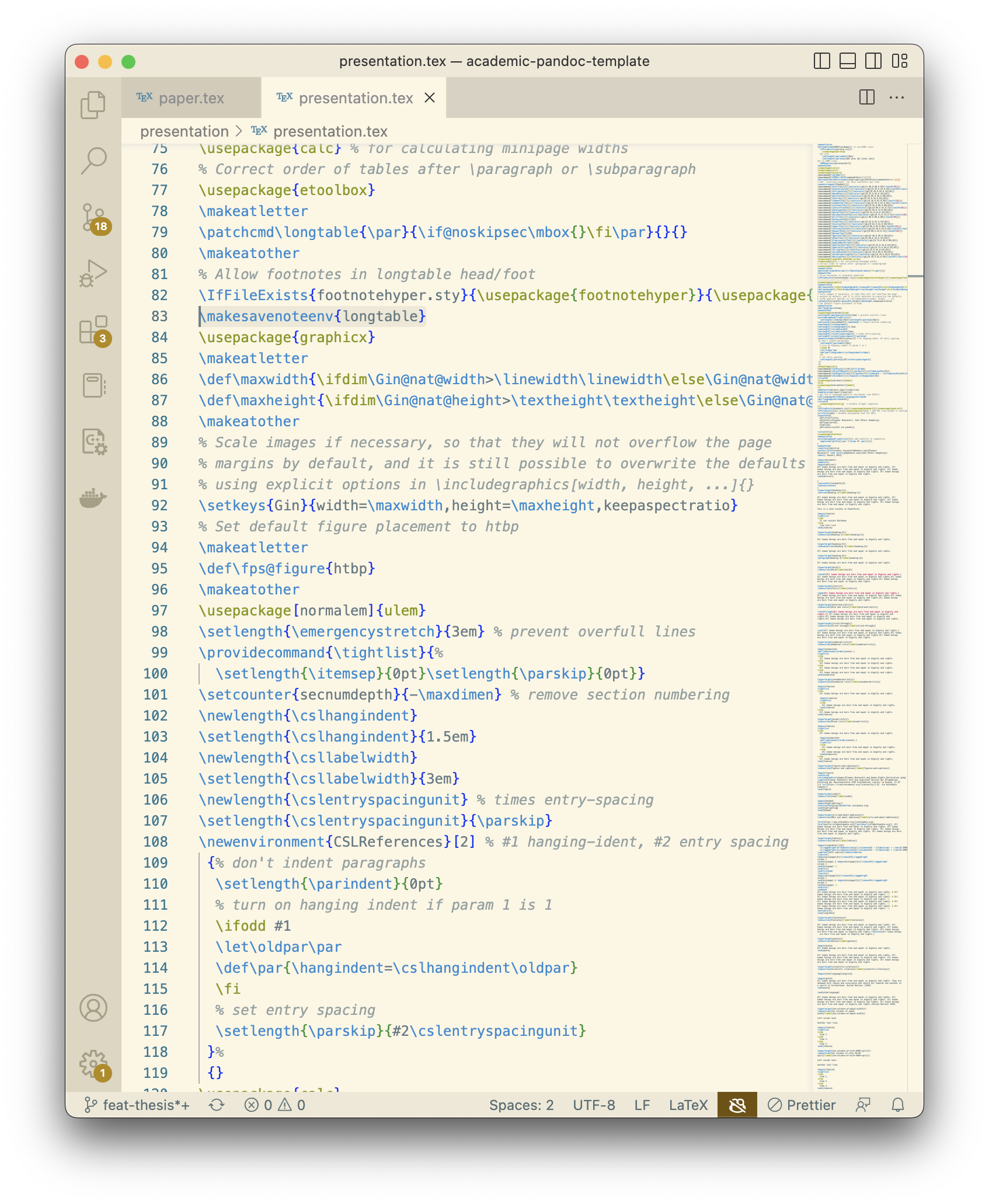The width and height of the screenshot is (989, 1204).
Task: Click line number 83 in gutter
Action: 159,316
